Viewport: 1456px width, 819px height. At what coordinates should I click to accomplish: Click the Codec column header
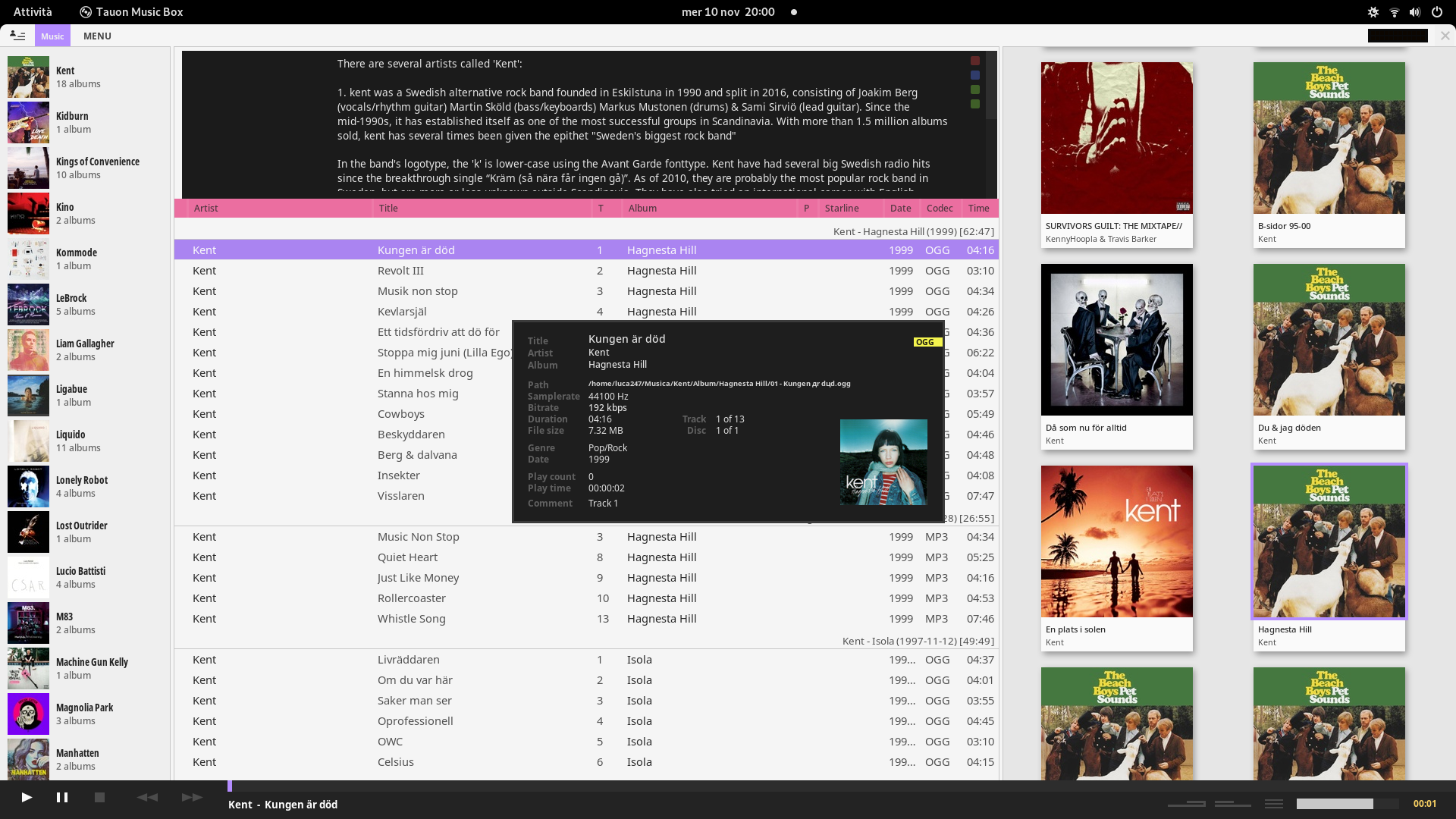click(940, 208)
